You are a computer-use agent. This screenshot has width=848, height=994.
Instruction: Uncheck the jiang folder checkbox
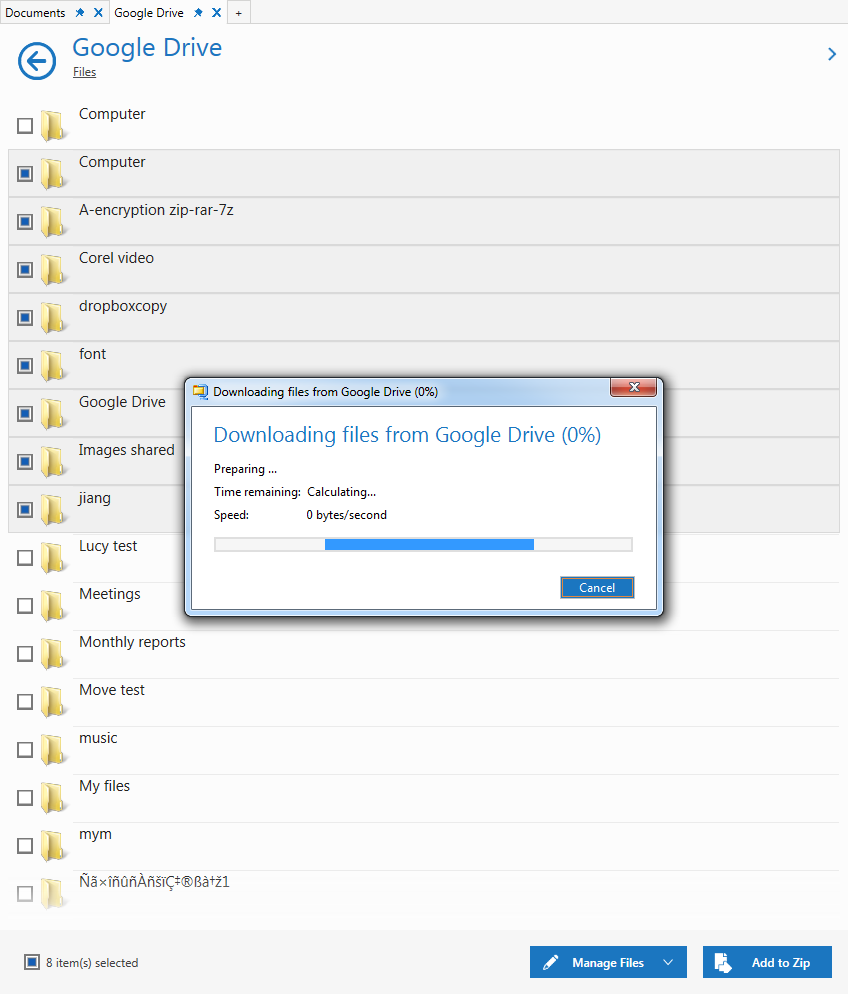(25, 510)
